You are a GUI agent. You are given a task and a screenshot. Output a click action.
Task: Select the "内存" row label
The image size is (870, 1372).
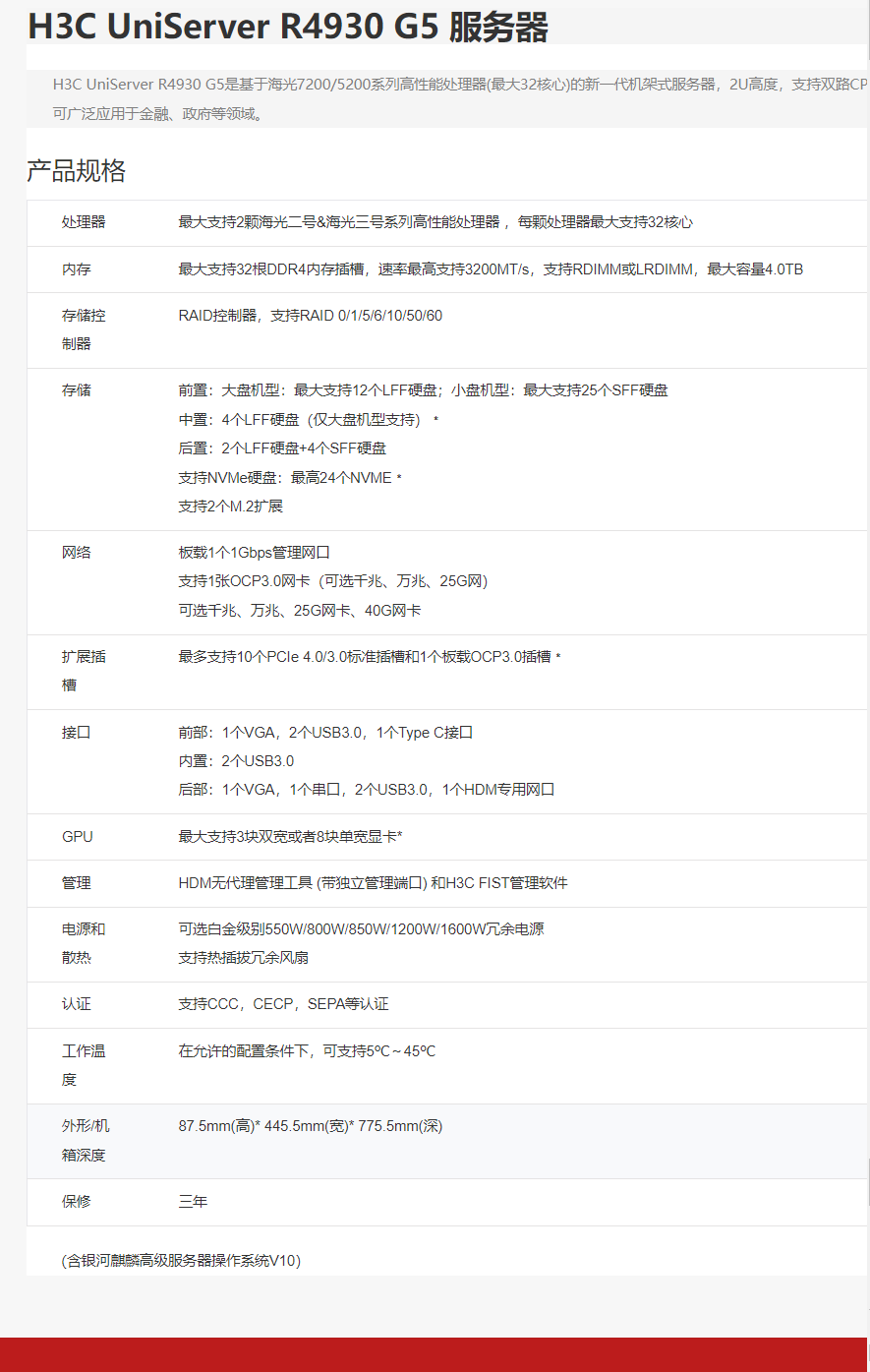[x=77, y=269]
